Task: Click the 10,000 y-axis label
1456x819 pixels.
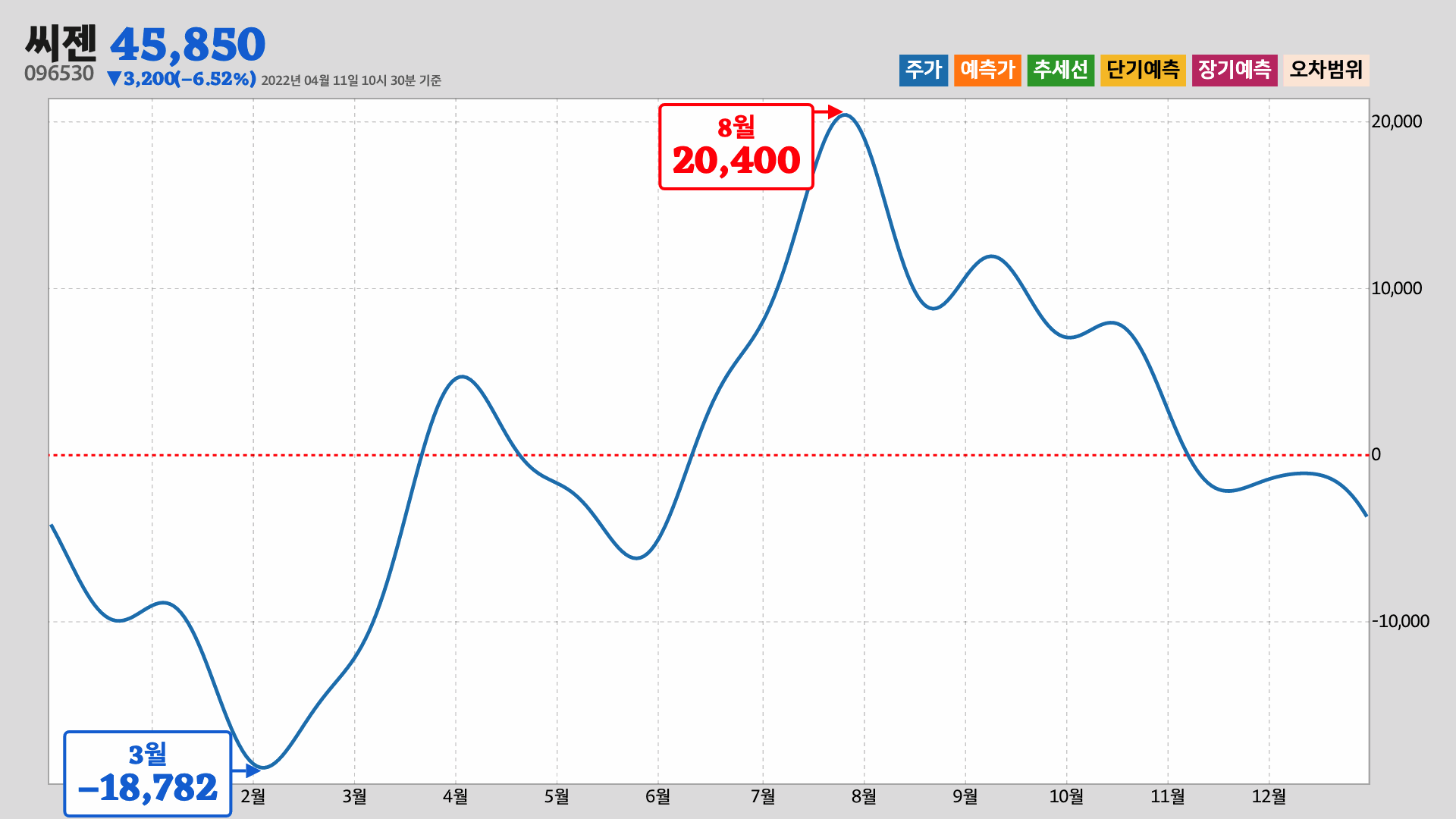Action: coord(1397,288)
